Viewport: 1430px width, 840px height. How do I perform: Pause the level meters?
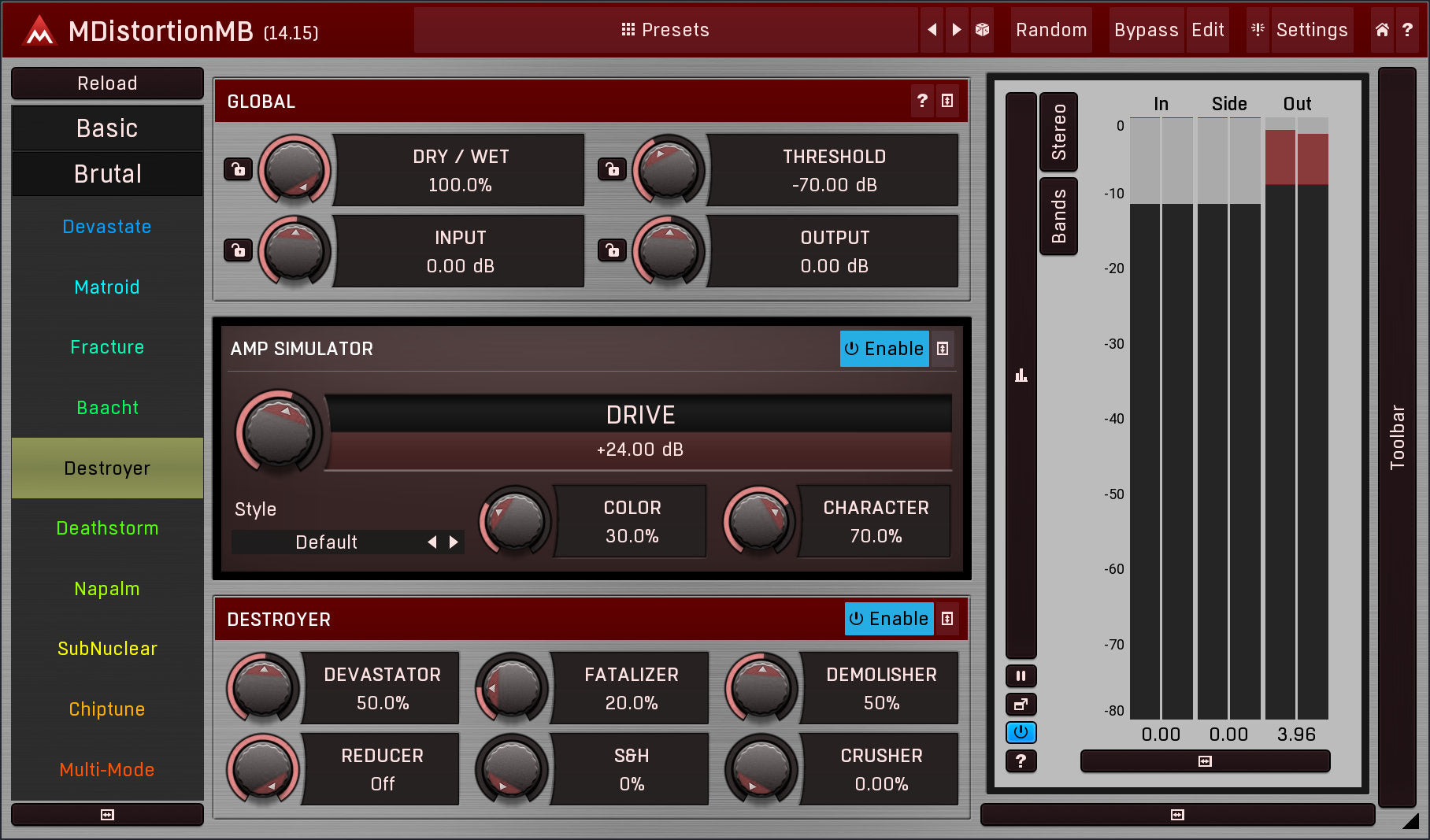coord(1021,676)
